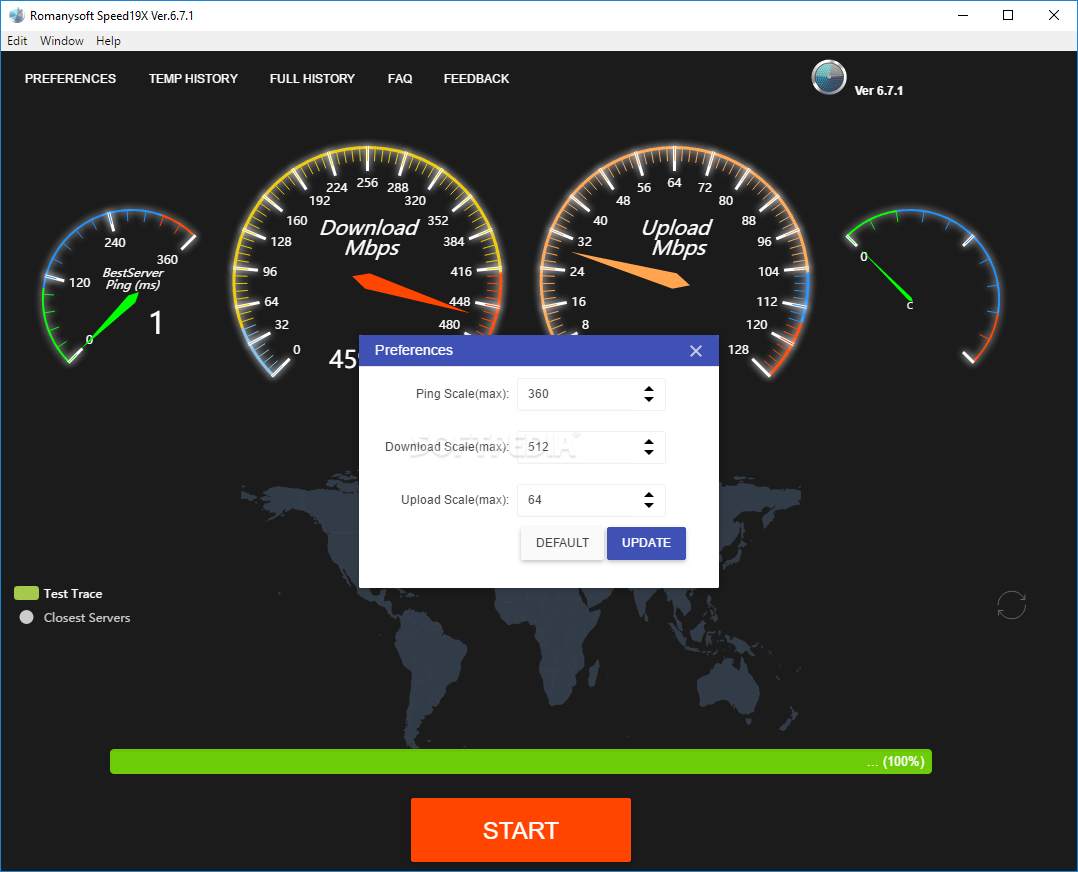Click the BestServer Ping (ms) gauge label
The height and width of the screenshot is (872, 1078).
(x=133, y=279)
